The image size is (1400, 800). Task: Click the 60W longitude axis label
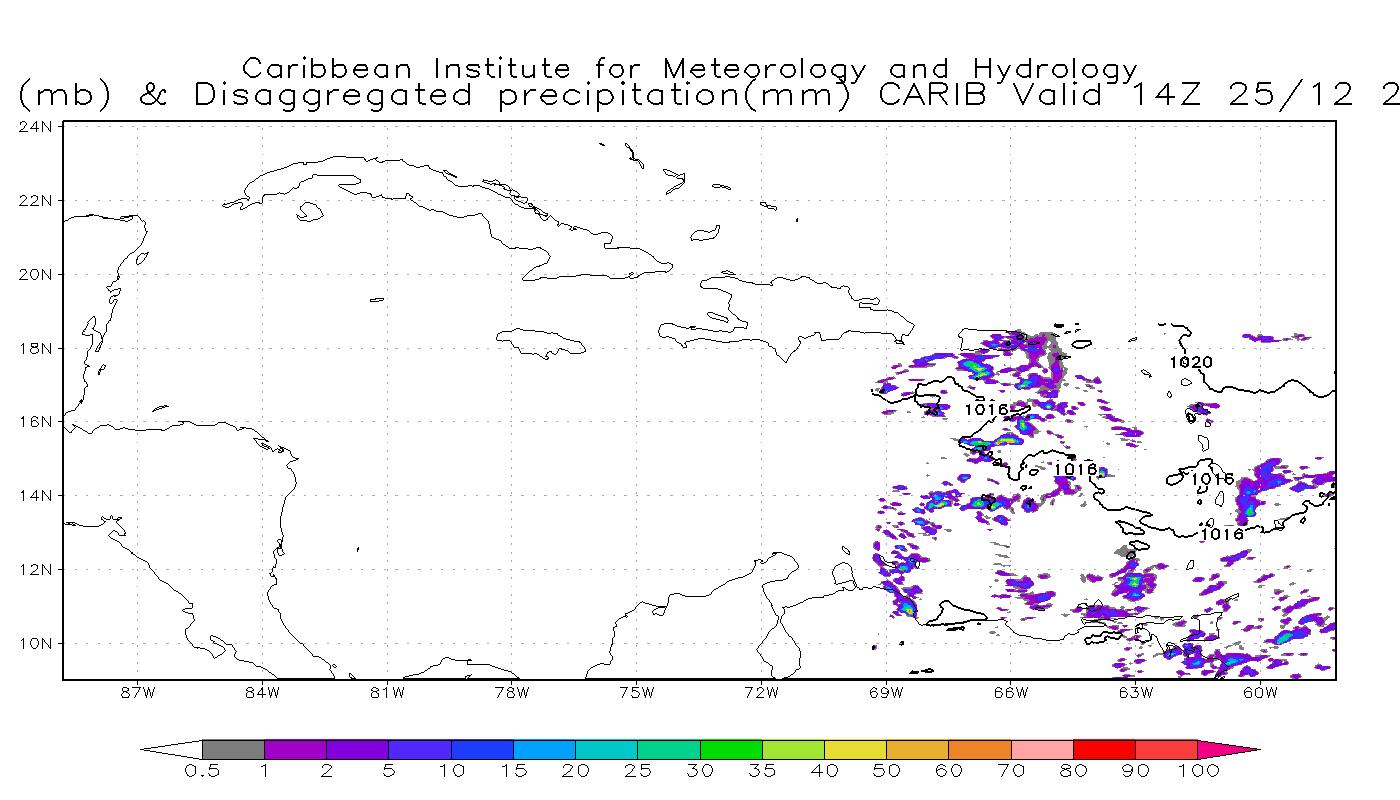(1260, 692)
